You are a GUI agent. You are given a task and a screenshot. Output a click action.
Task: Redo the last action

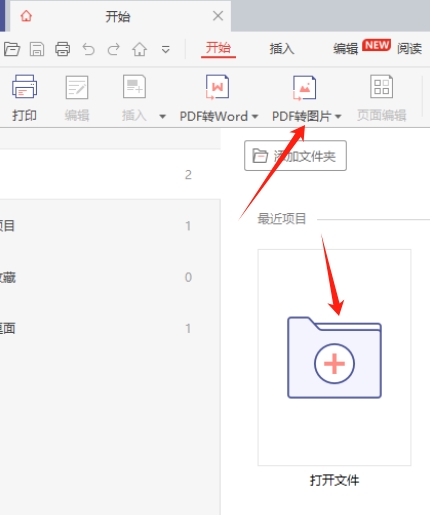[114, 49]
